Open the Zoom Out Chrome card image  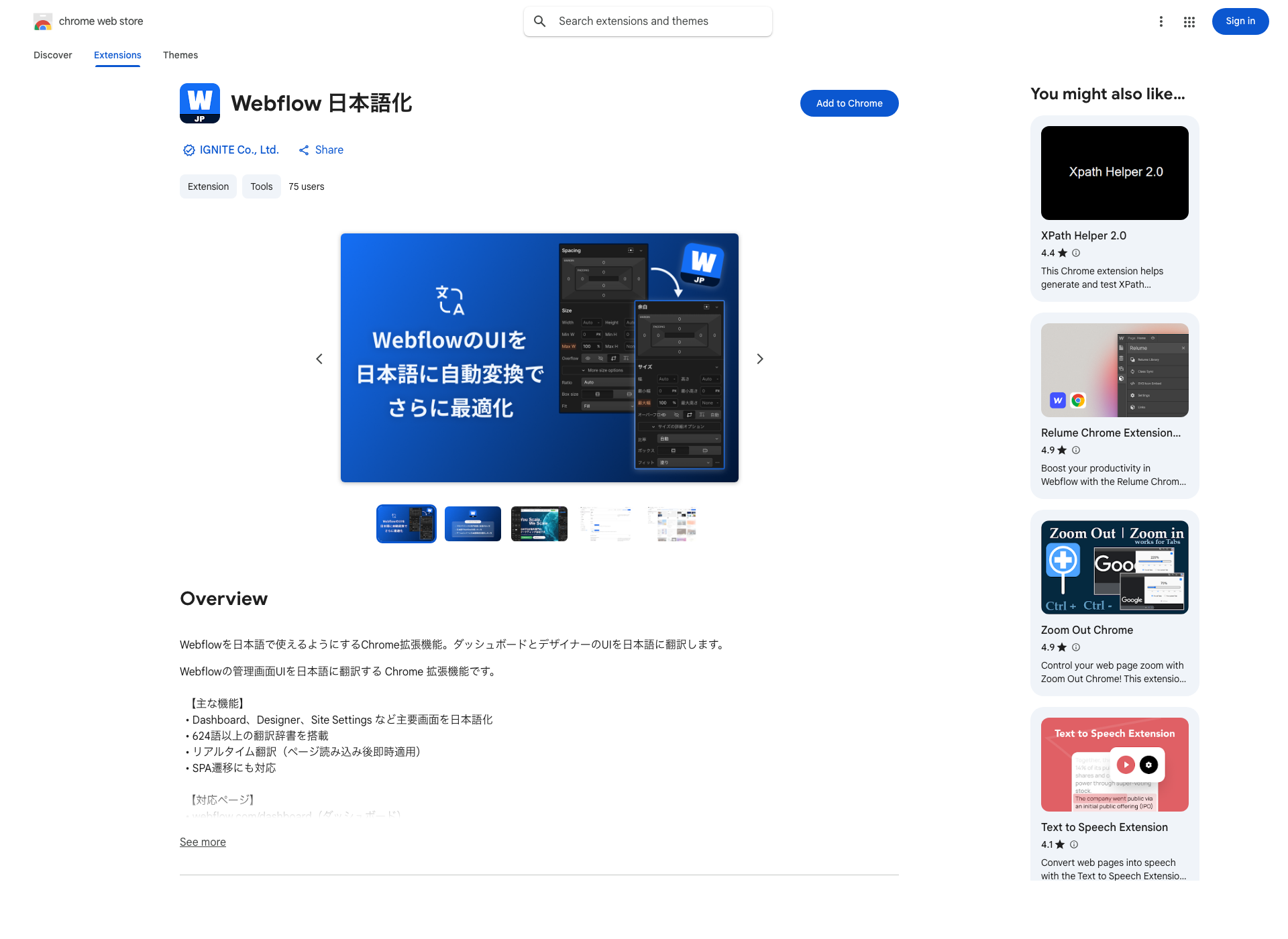(x=1115, y=567)
